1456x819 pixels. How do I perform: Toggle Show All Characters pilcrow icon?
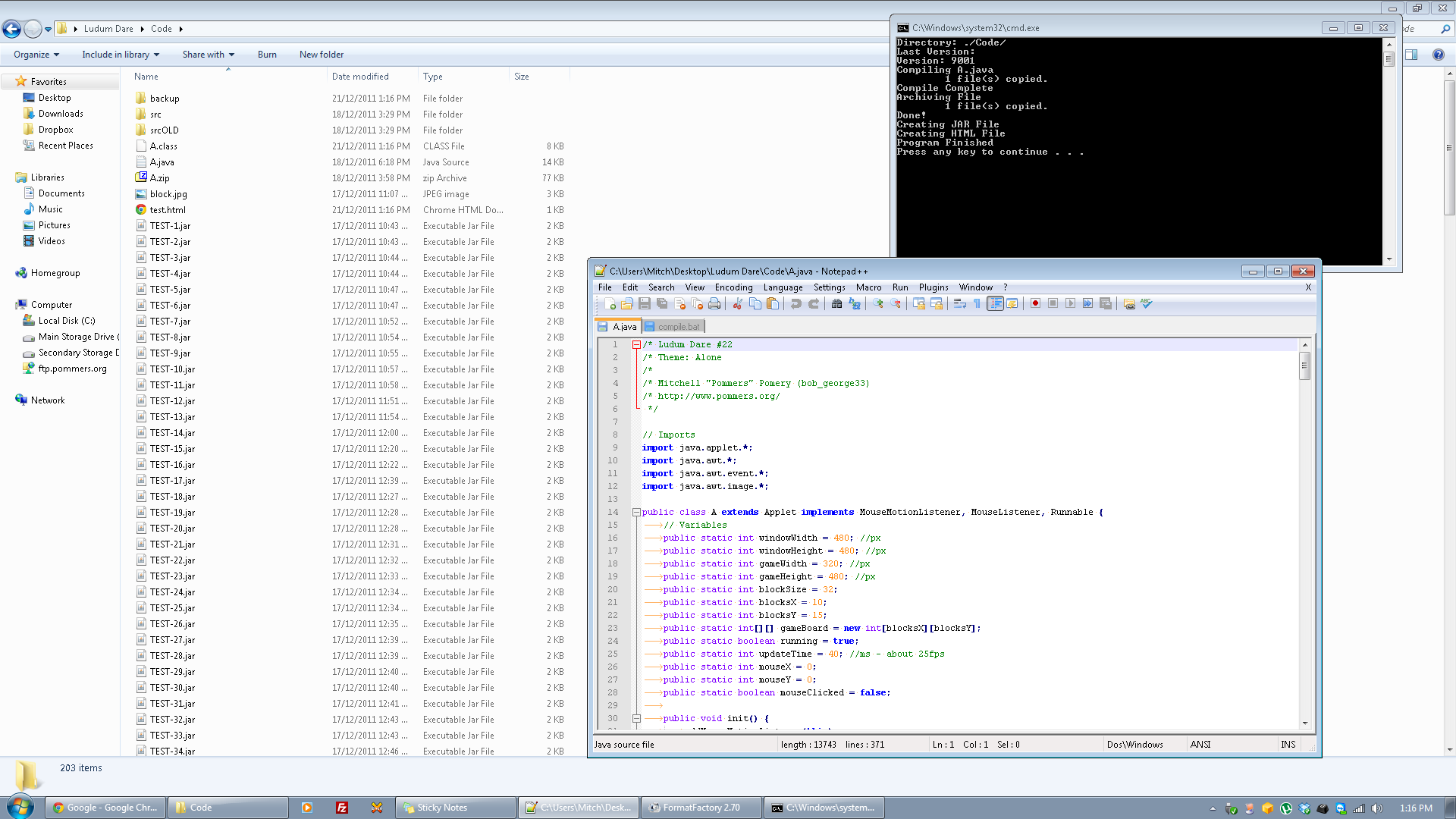point(977,303)
